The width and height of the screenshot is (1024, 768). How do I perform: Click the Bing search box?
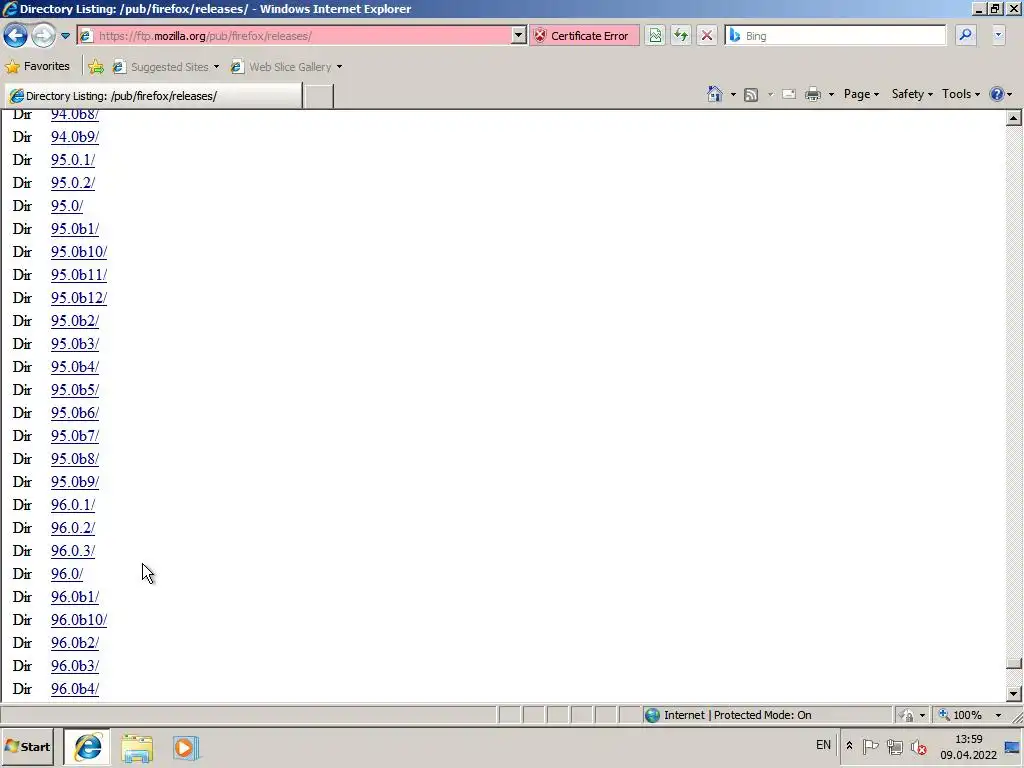835,36
